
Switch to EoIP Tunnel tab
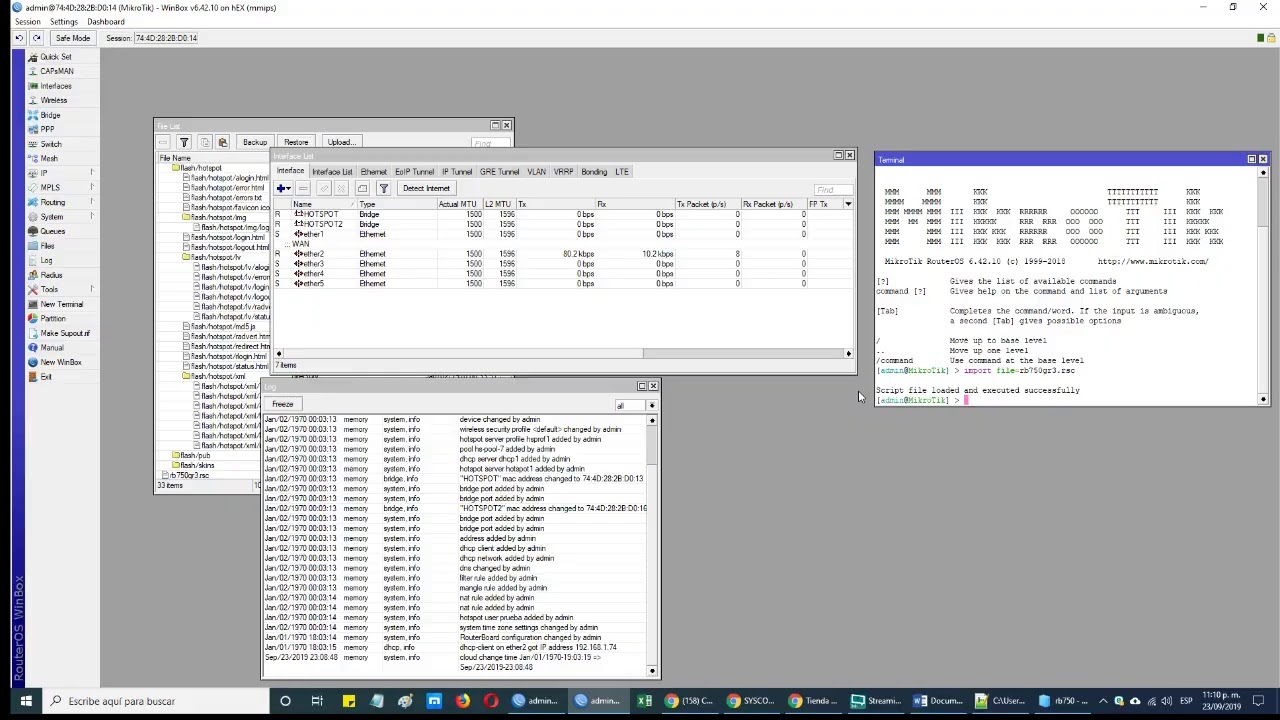pyautogui.click(x=414, y=172)
